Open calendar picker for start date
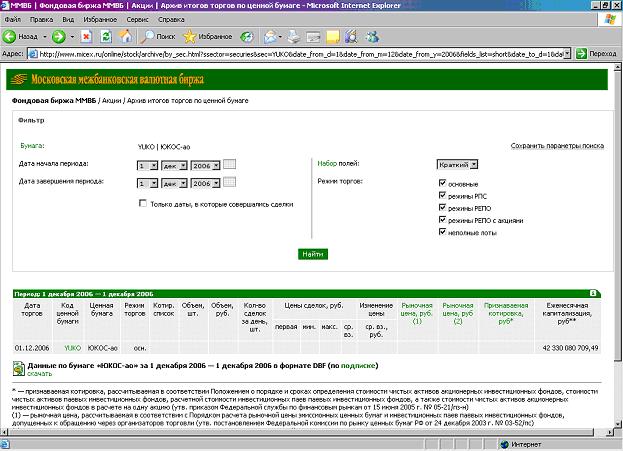Screen dimensions: 623x451 [x=230, y=164]
